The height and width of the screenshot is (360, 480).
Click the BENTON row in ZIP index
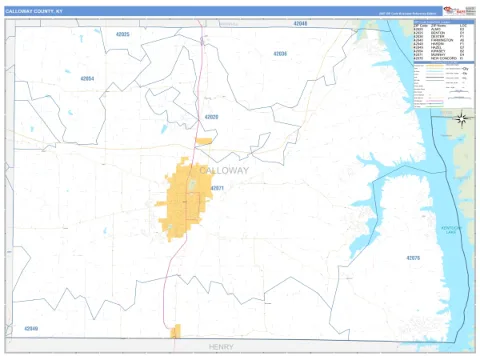(439, 33)
